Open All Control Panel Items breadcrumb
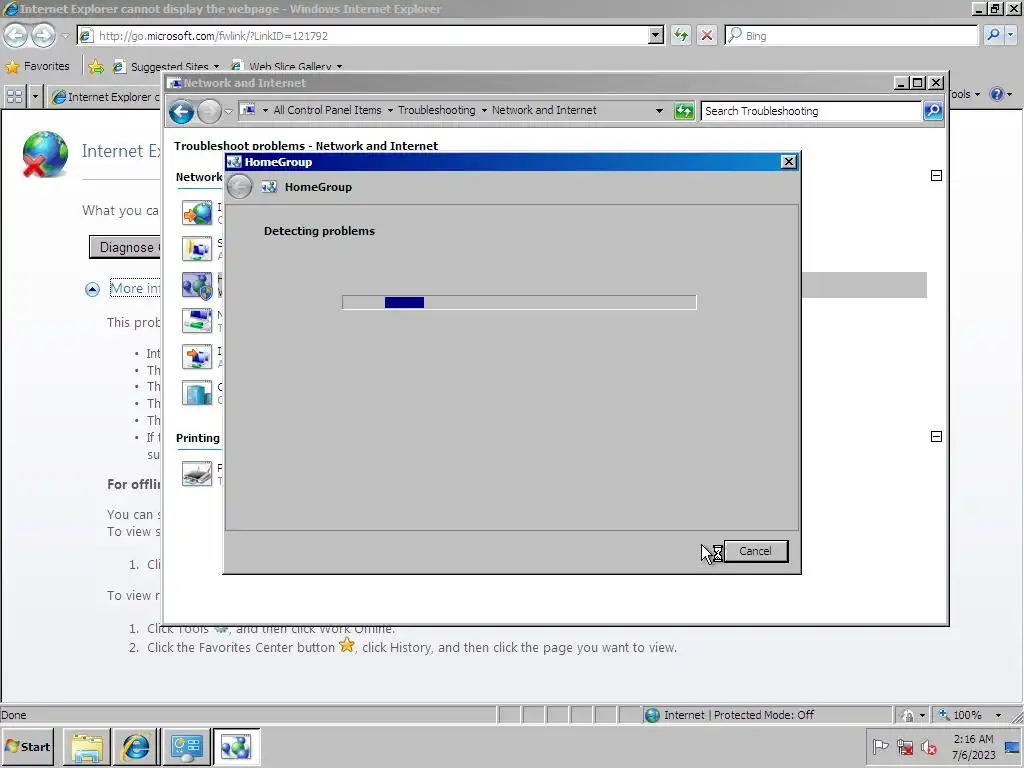Viewport: 1024px width, 768px height. click(327, 110)
